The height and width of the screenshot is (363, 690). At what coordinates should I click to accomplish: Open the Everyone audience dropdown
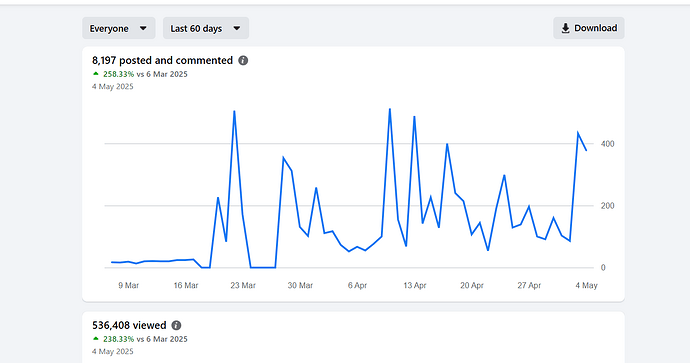coord(119,28)
